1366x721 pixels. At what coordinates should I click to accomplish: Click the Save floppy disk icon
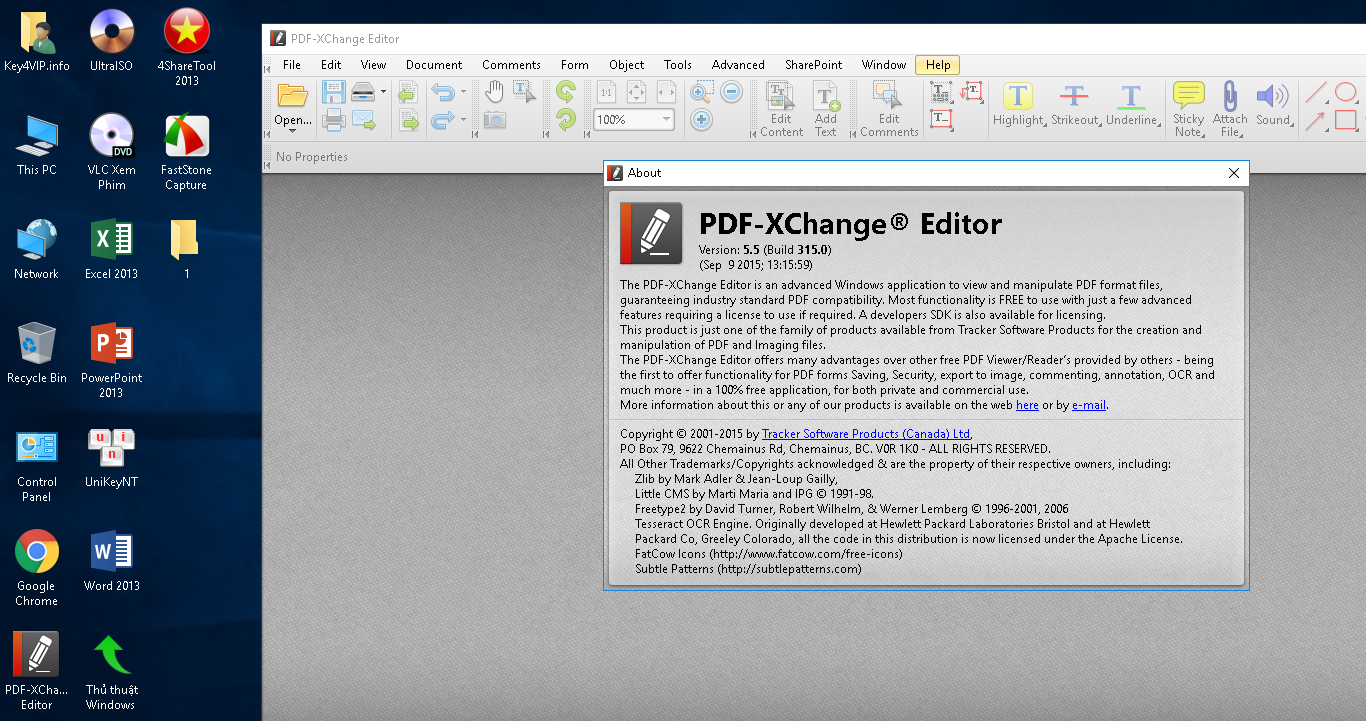(x=333, y=93)
